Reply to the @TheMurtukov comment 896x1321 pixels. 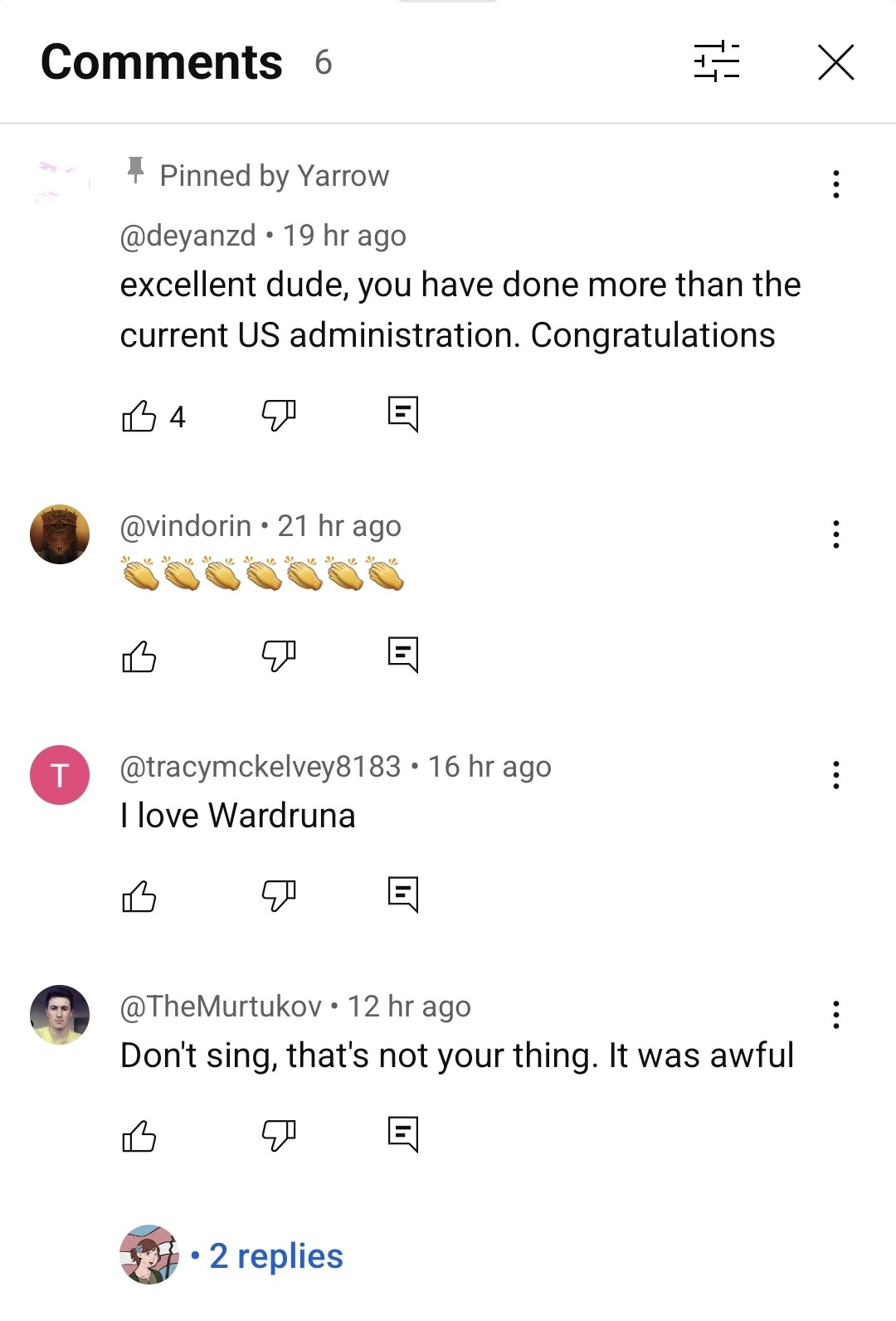[x=403, y=1134]
